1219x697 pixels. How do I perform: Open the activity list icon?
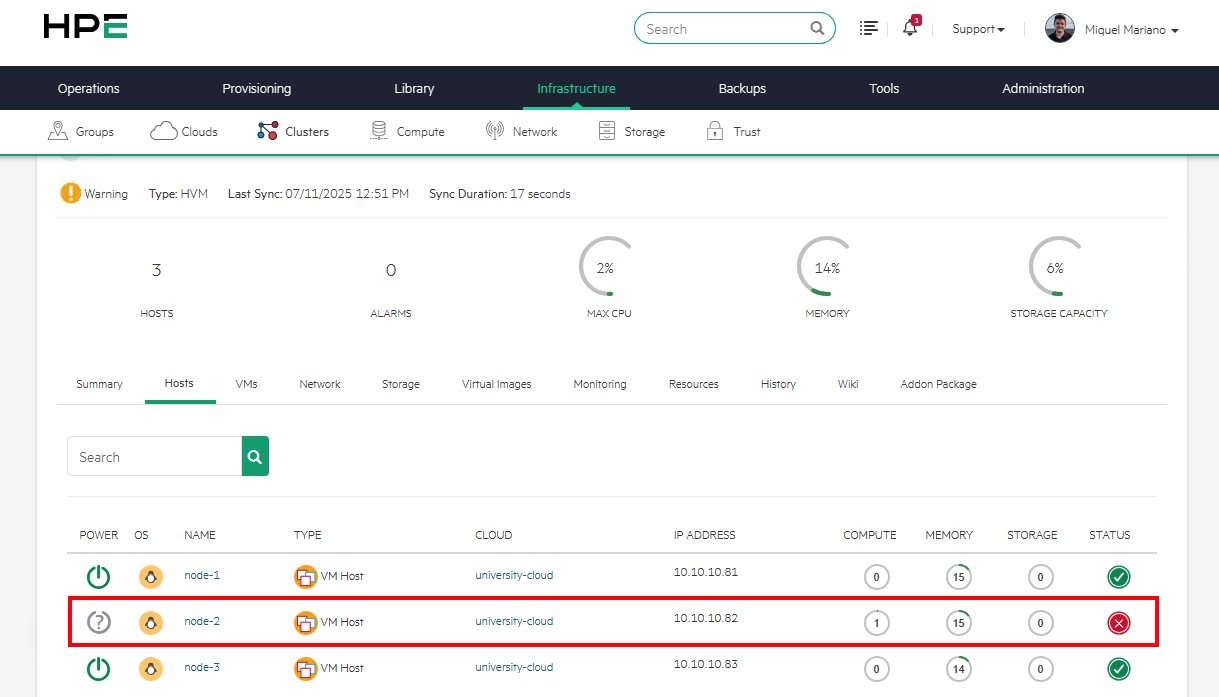tap(869, 28)
